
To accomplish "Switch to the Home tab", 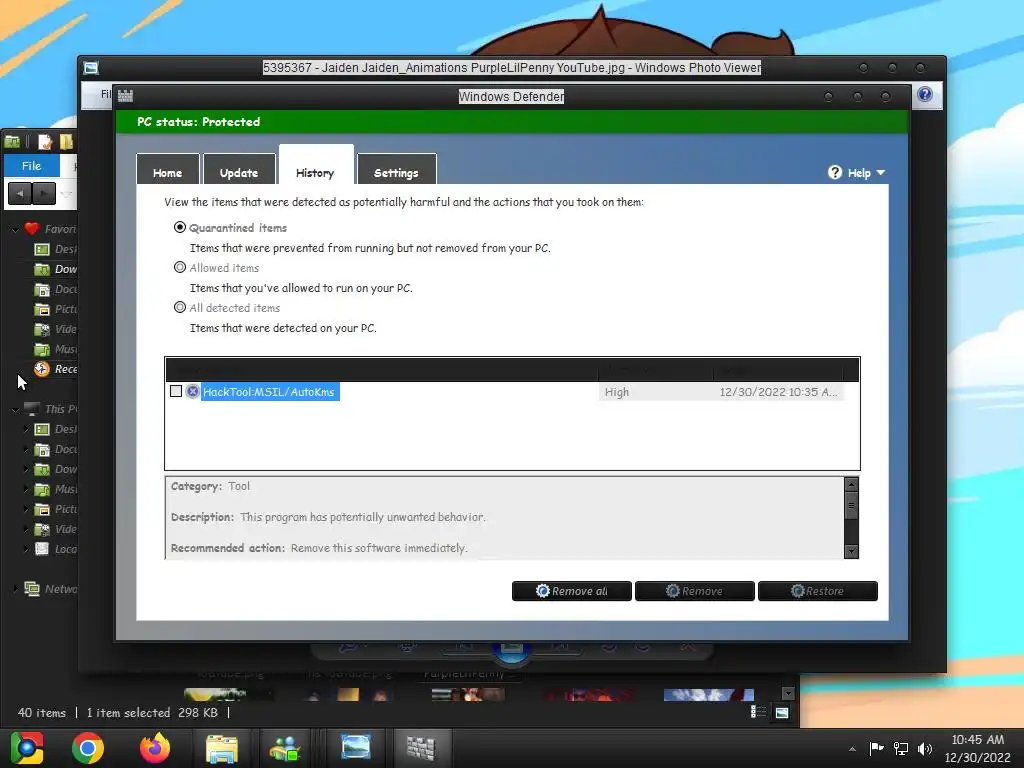I will coord(168,171).
